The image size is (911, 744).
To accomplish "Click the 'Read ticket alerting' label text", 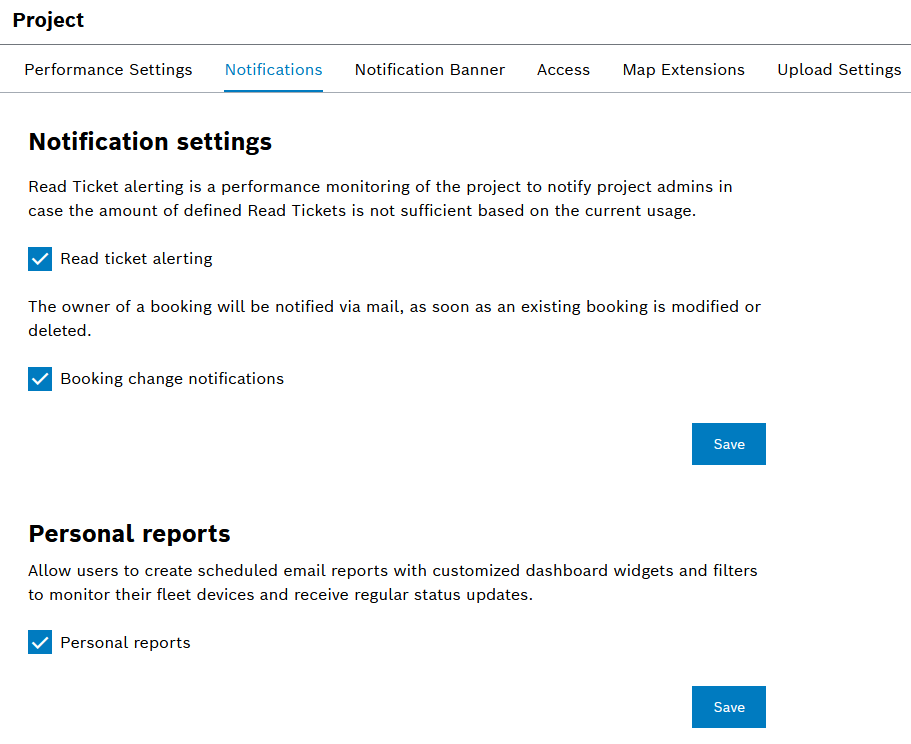I will coord(136,259).
